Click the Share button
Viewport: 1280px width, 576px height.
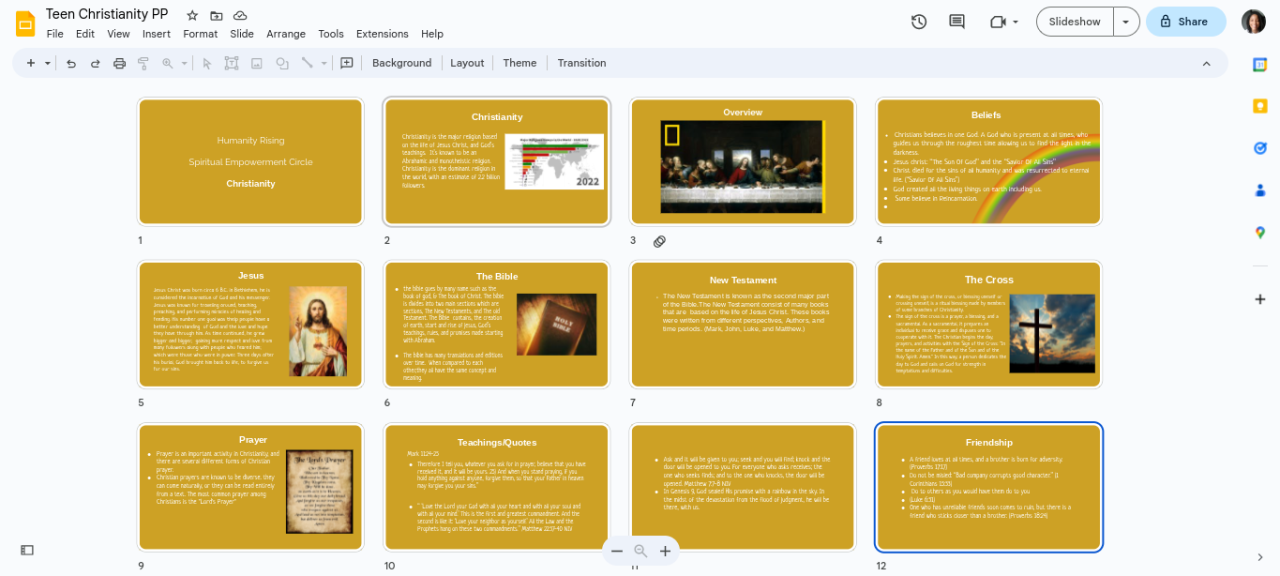[1185, 22]
